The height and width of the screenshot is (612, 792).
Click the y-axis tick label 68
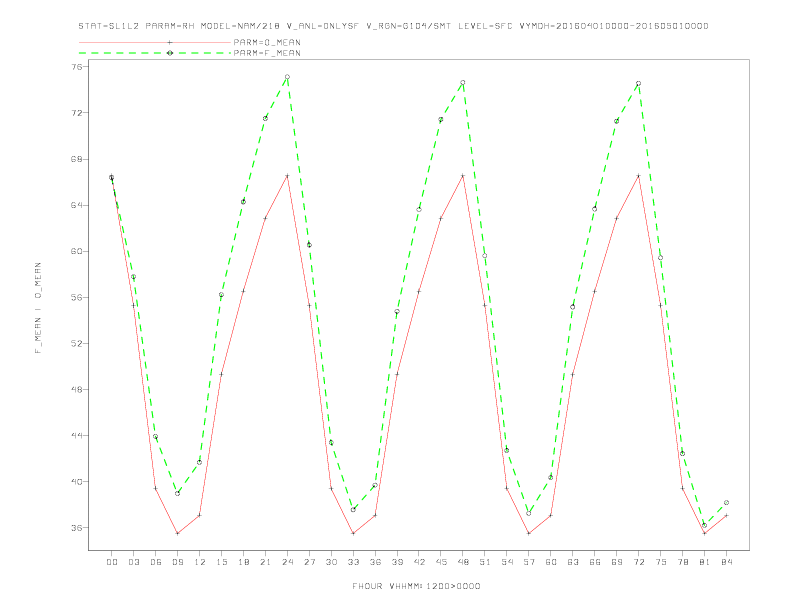(79, 159)
